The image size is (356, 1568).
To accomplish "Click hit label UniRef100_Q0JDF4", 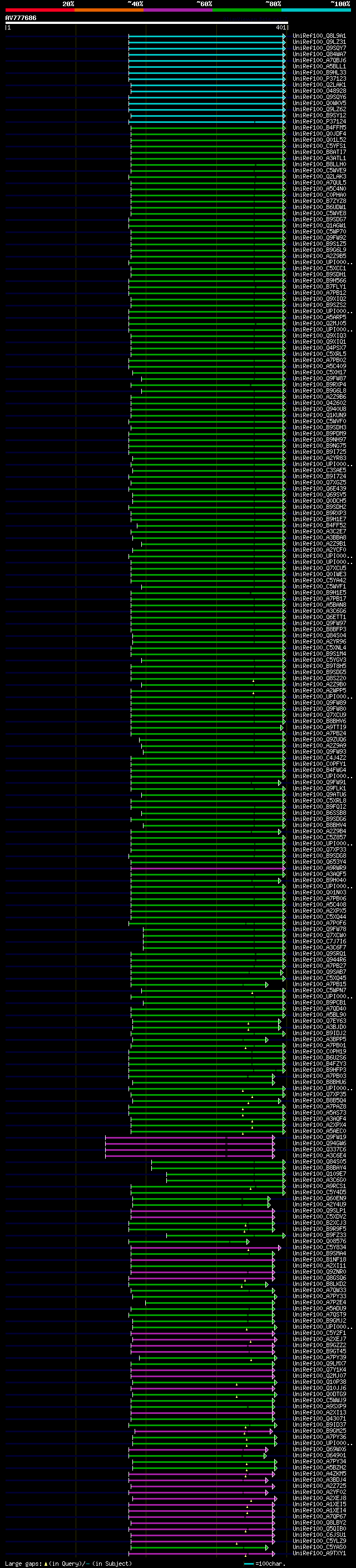I will tap(319, 133).
